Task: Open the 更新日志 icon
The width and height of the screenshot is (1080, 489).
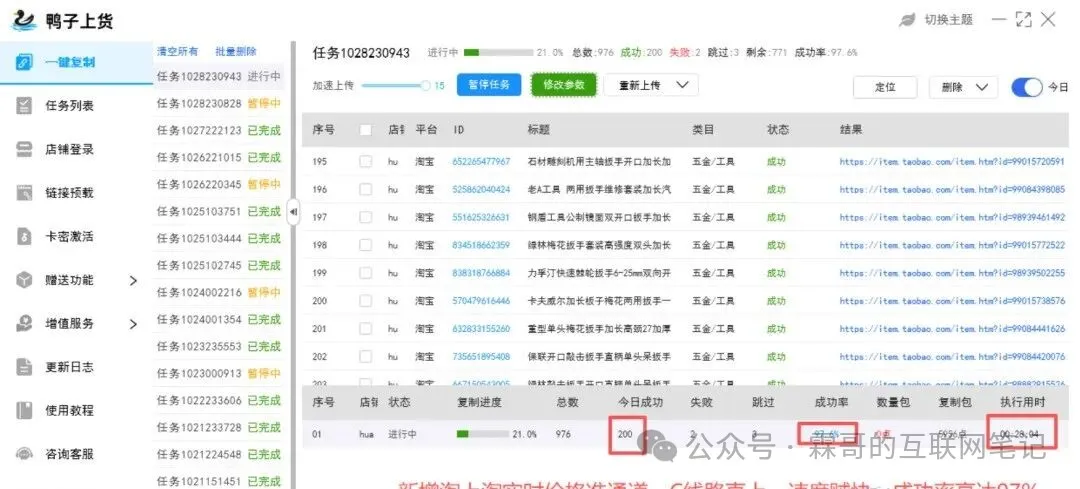Action: (x=24, y=367)
